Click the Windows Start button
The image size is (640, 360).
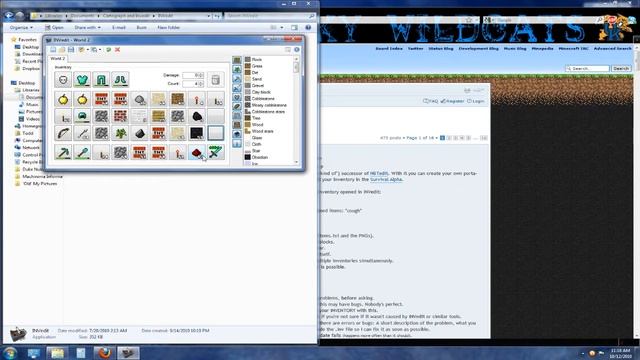click(x=10, y=353)
